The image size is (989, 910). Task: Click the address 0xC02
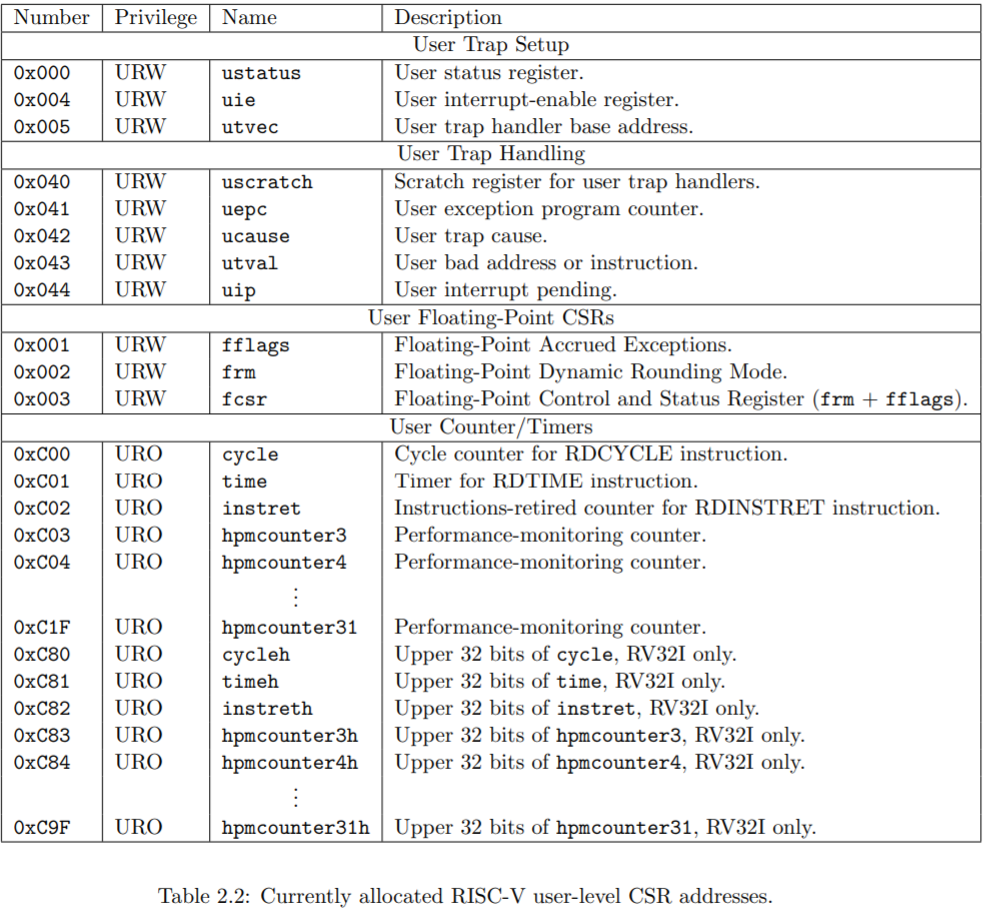(42, 509)
